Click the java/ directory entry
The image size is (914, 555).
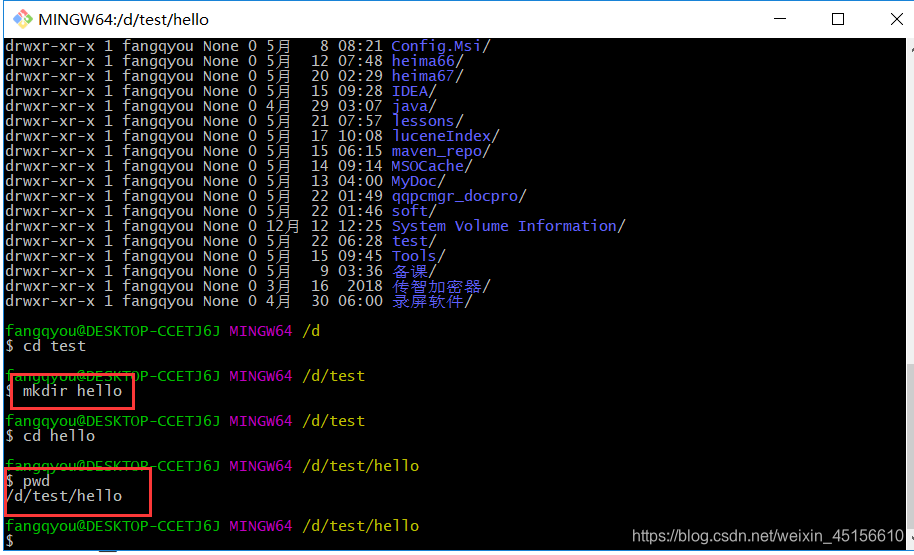pos(414,106)
